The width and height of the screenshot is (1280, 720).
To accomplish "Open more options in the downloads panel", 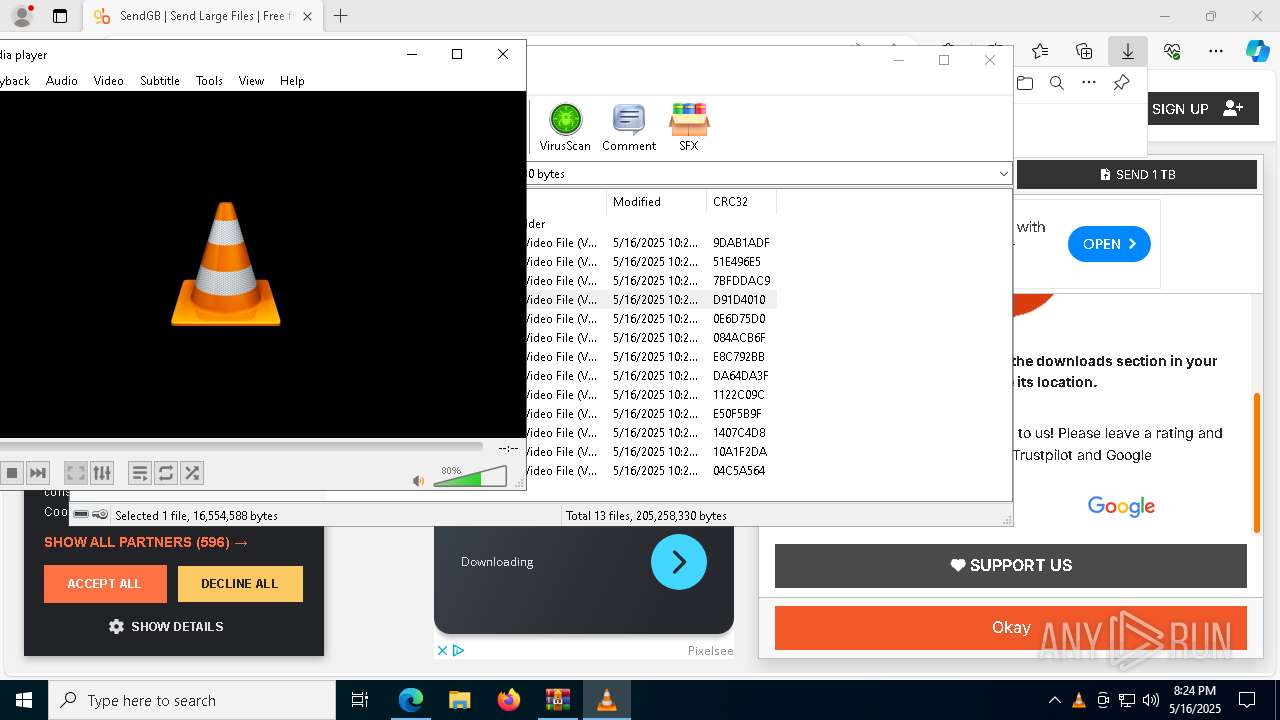I will [1089, 83].
